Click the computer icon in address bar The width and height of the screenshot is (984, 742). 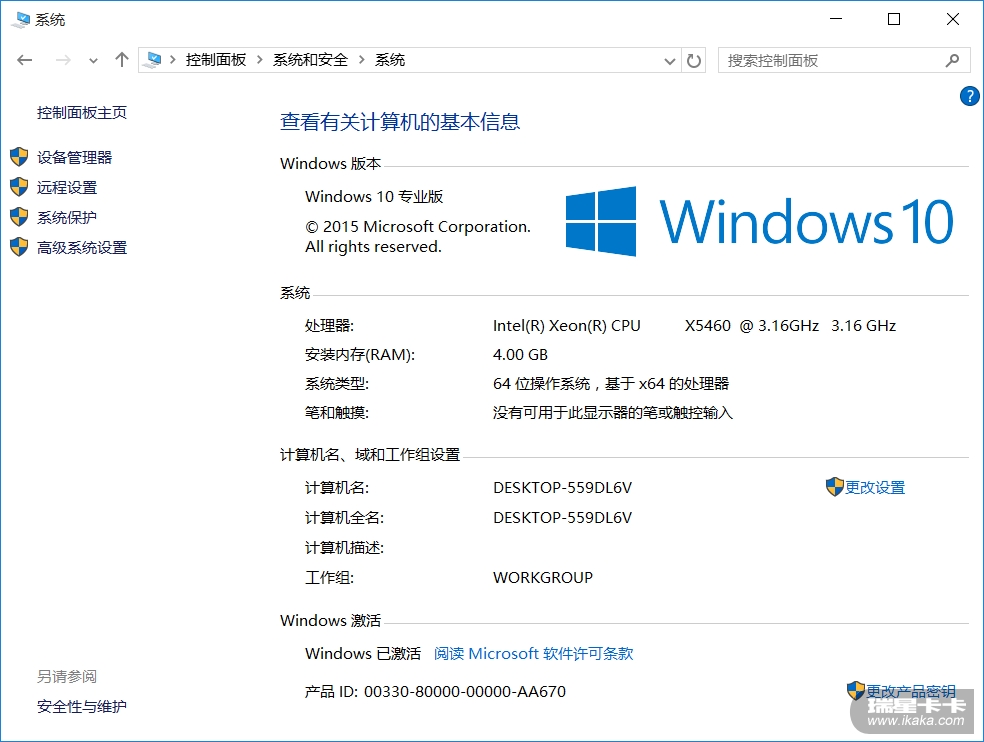tap(152, 60)
